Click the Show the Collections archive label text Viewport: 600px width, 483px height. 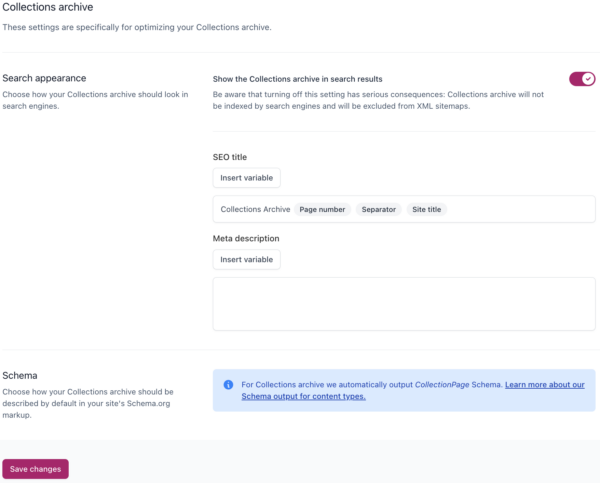298,79
